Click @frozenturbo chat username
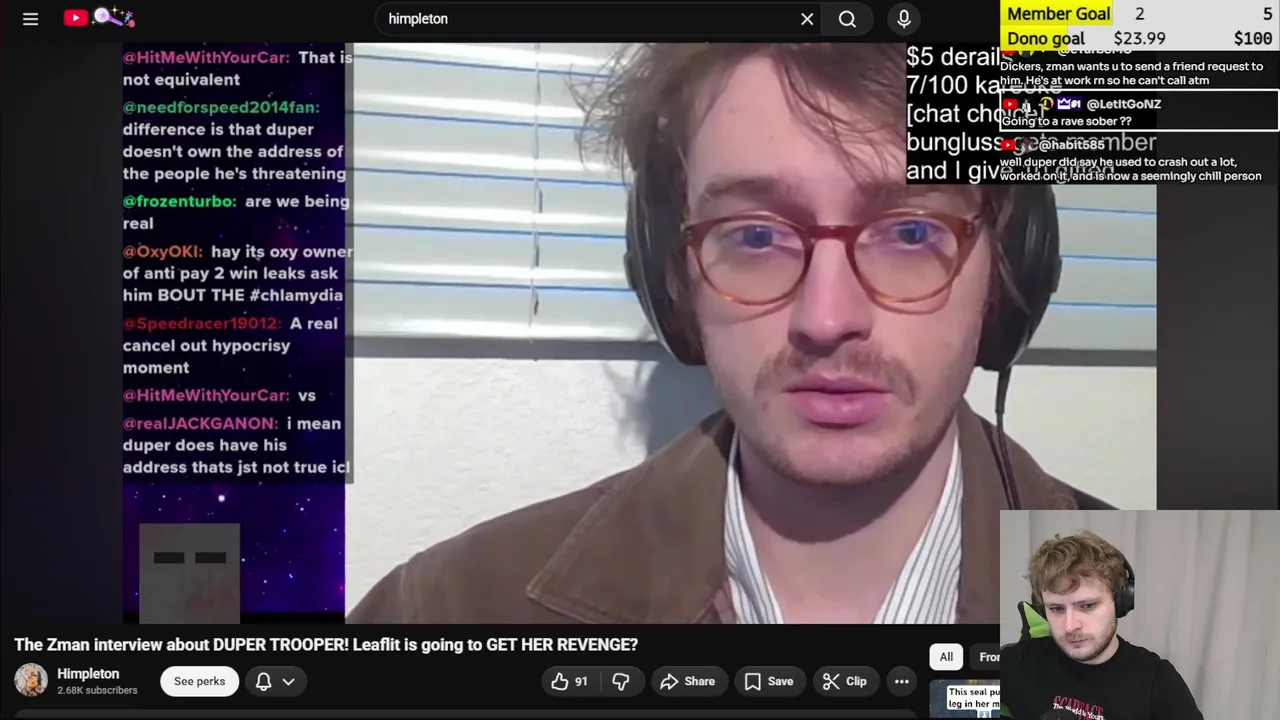Image resolution: width=1280 pixels, height=720 pixels. [180, 201]
